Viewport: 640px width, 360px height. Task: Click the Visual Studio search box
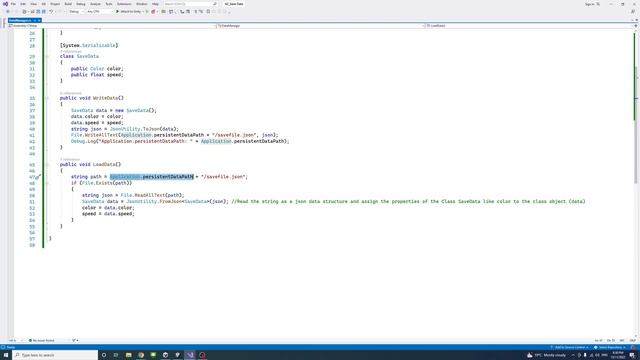point(190,4)
